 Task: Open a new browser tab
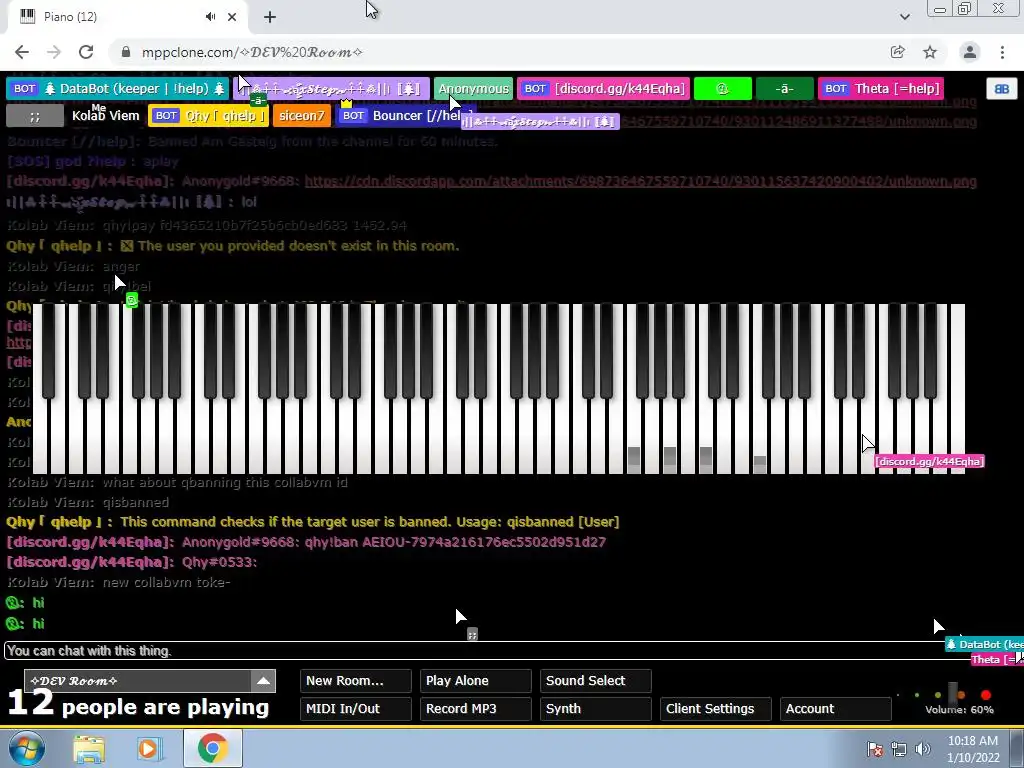coord(270,17)
